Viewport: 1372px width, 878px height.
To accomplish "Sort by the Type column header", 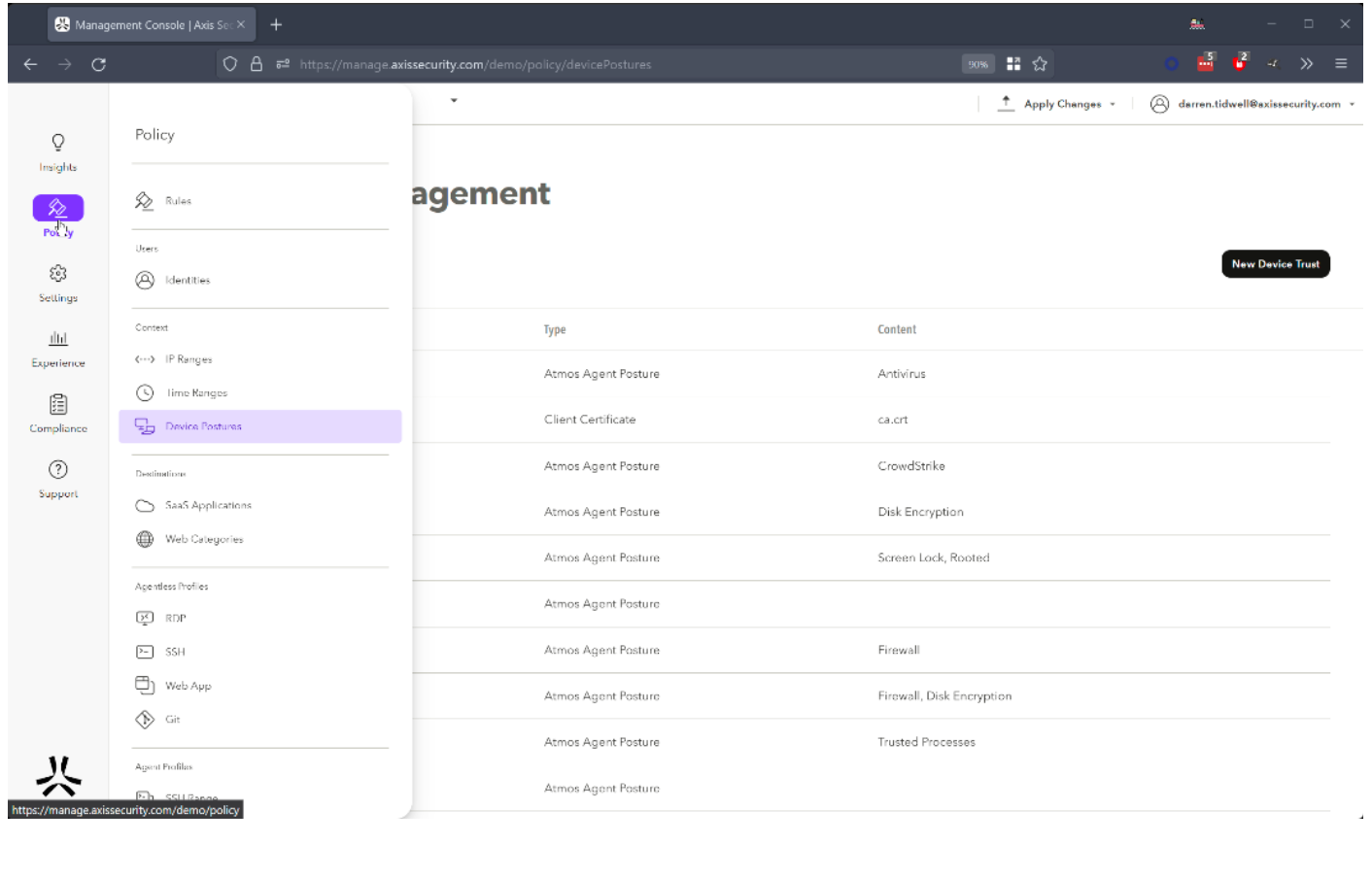I will (x=555, y=330).
